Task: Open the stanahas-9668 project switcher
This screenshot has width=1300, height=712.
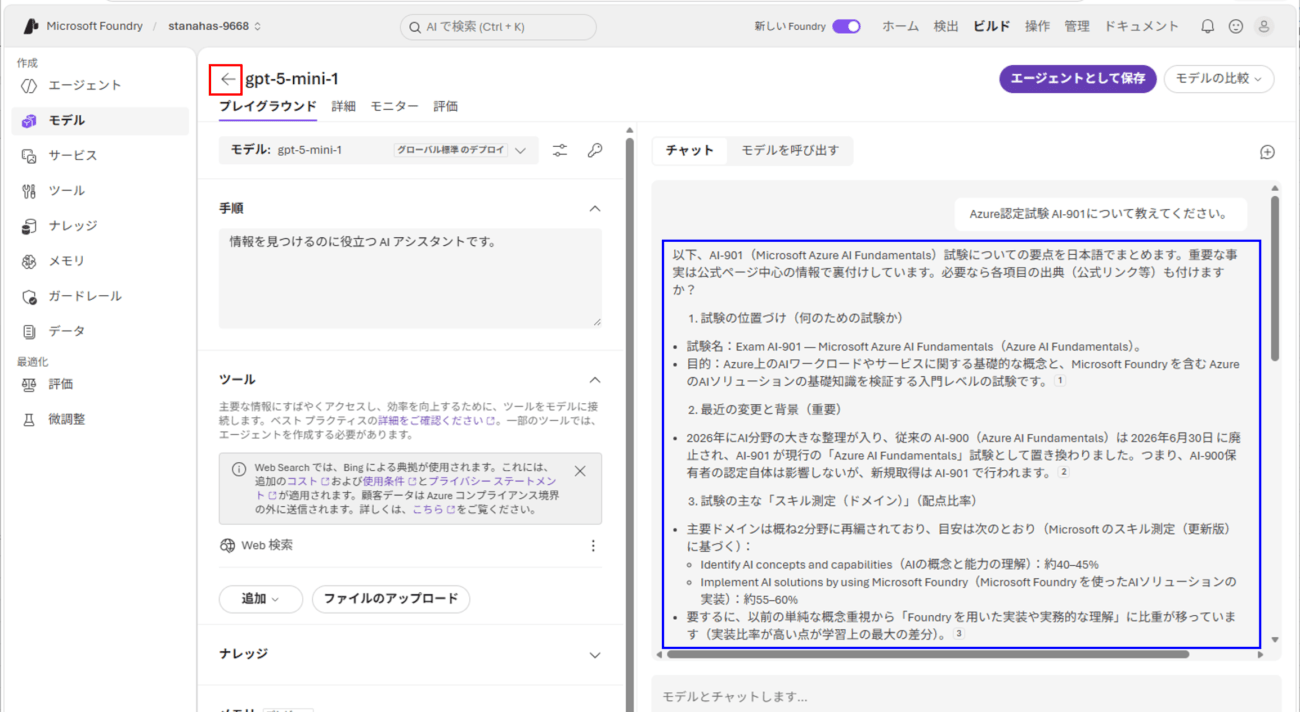Action: click(x=215, y=26)
